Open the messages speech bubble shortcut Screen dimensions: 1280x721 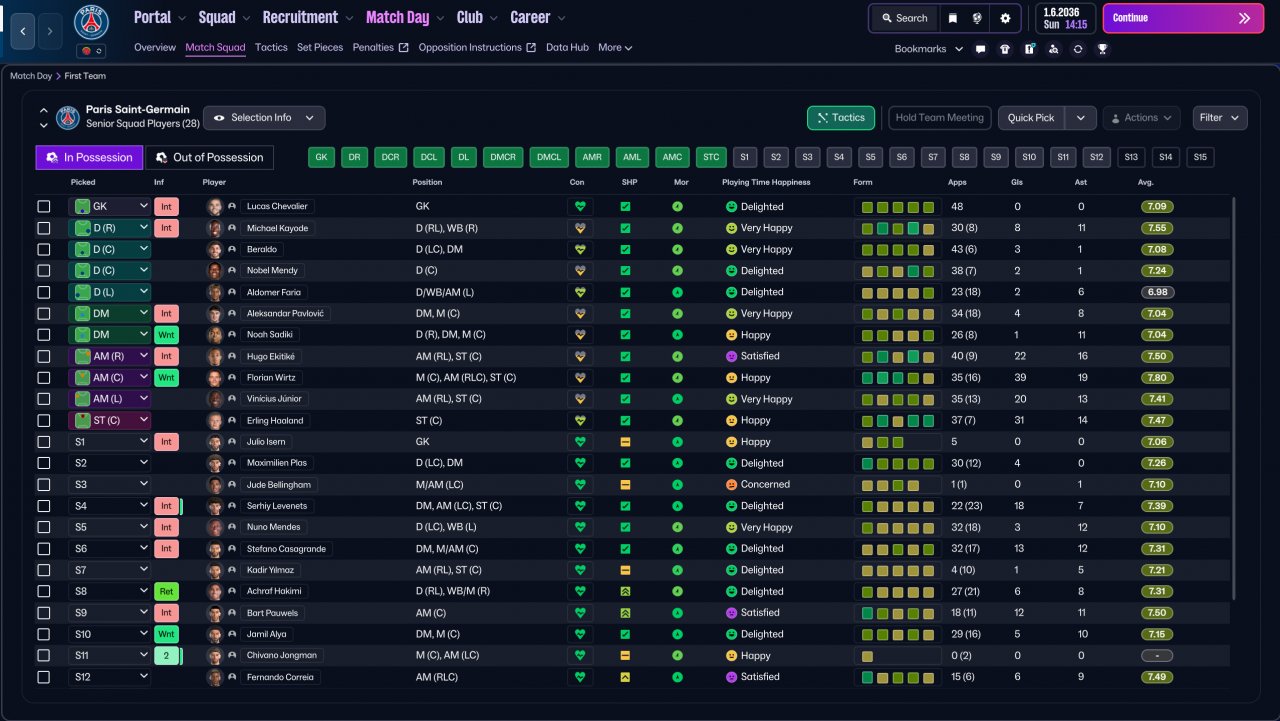tap(980, 48)
